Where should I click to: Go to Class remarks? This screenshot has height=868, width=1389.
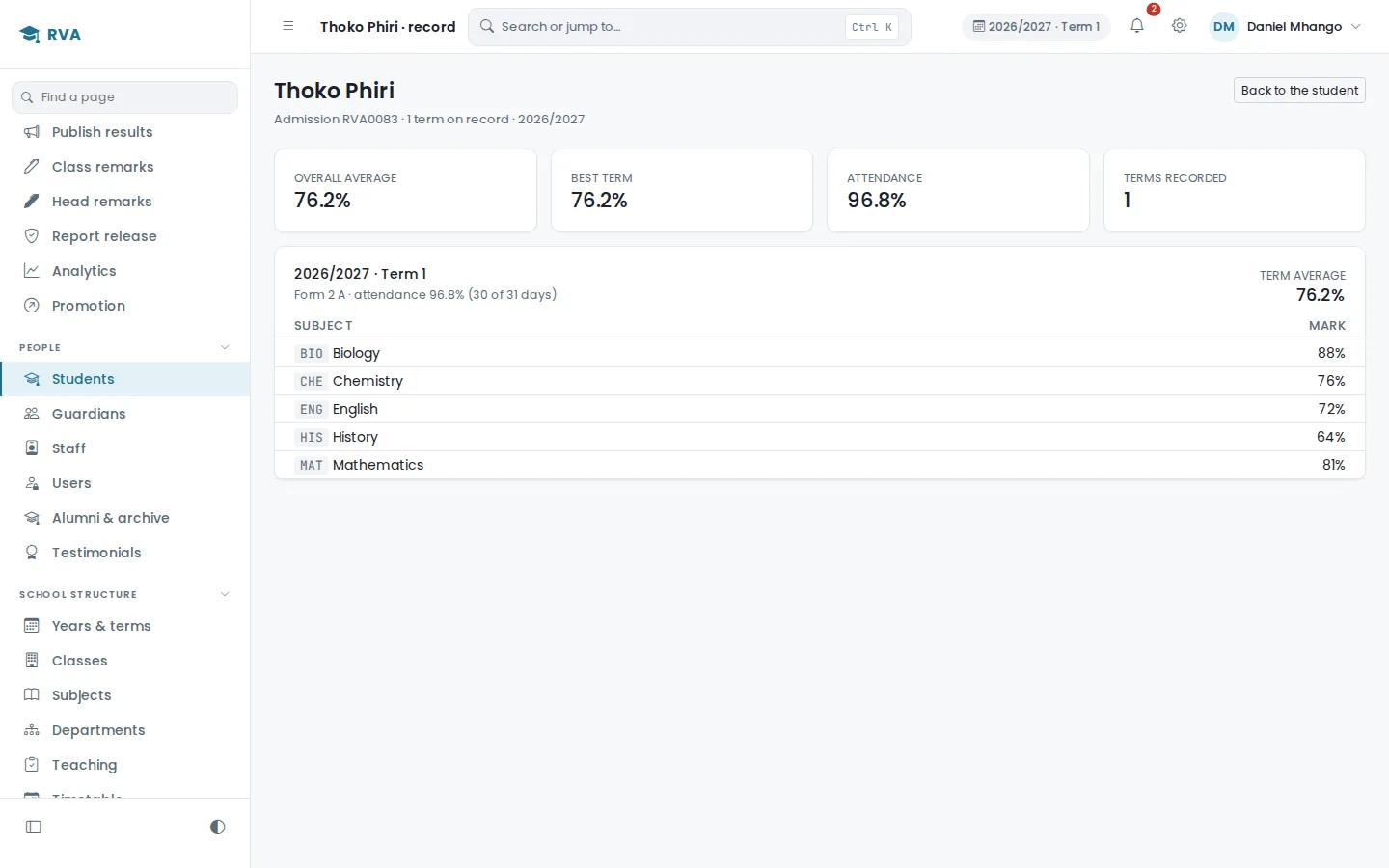point(125,167)
